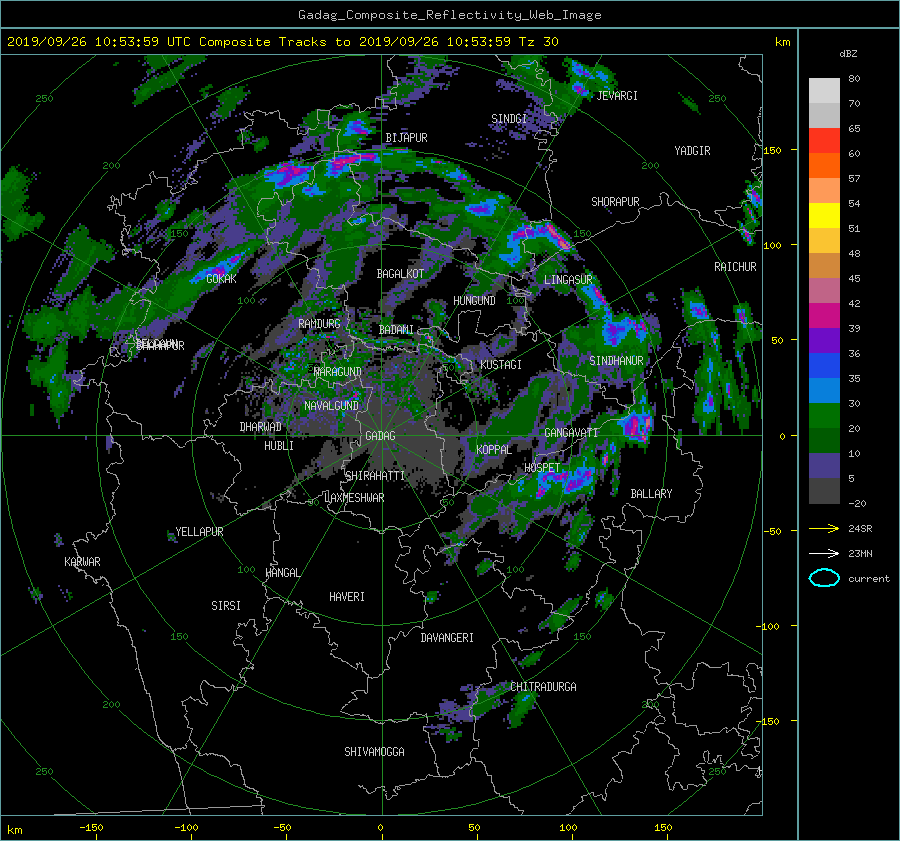
Task: Click the Gadag_Composite_Reflectivity_Web_Image title
Action: [449, 15]
